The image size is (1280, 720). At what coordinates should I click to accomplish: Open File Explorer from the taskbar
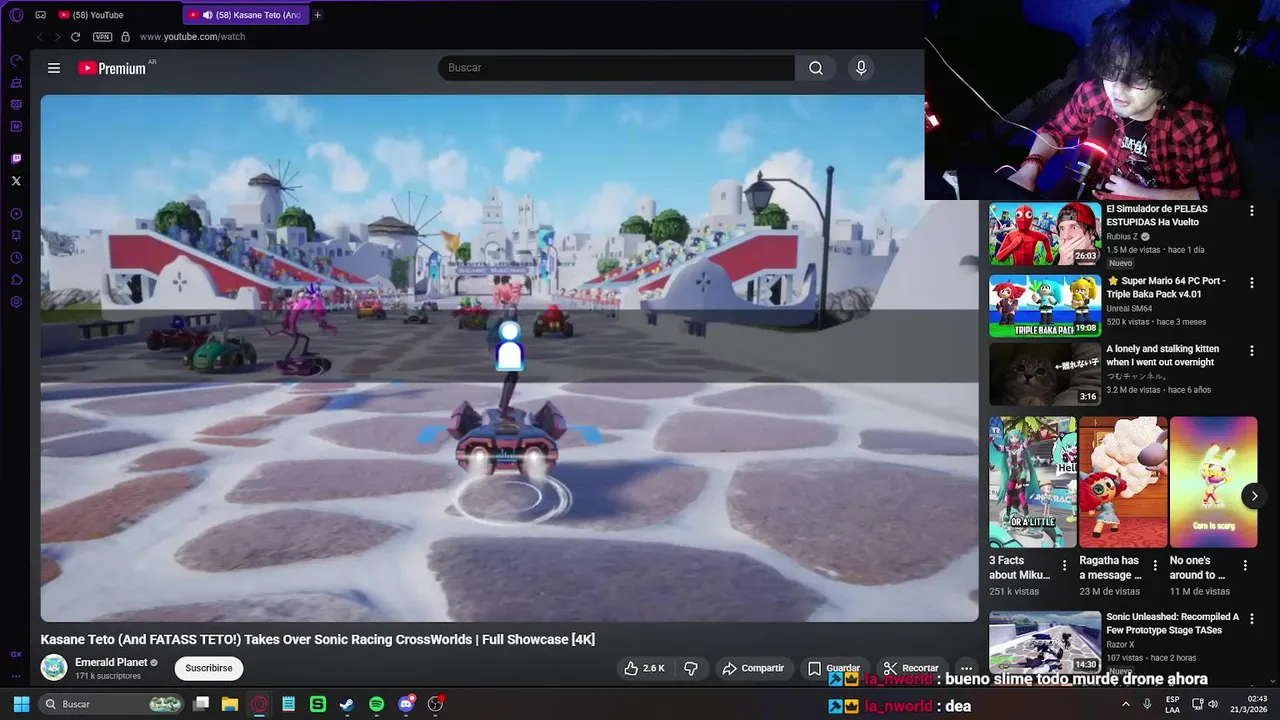point(229,704)
